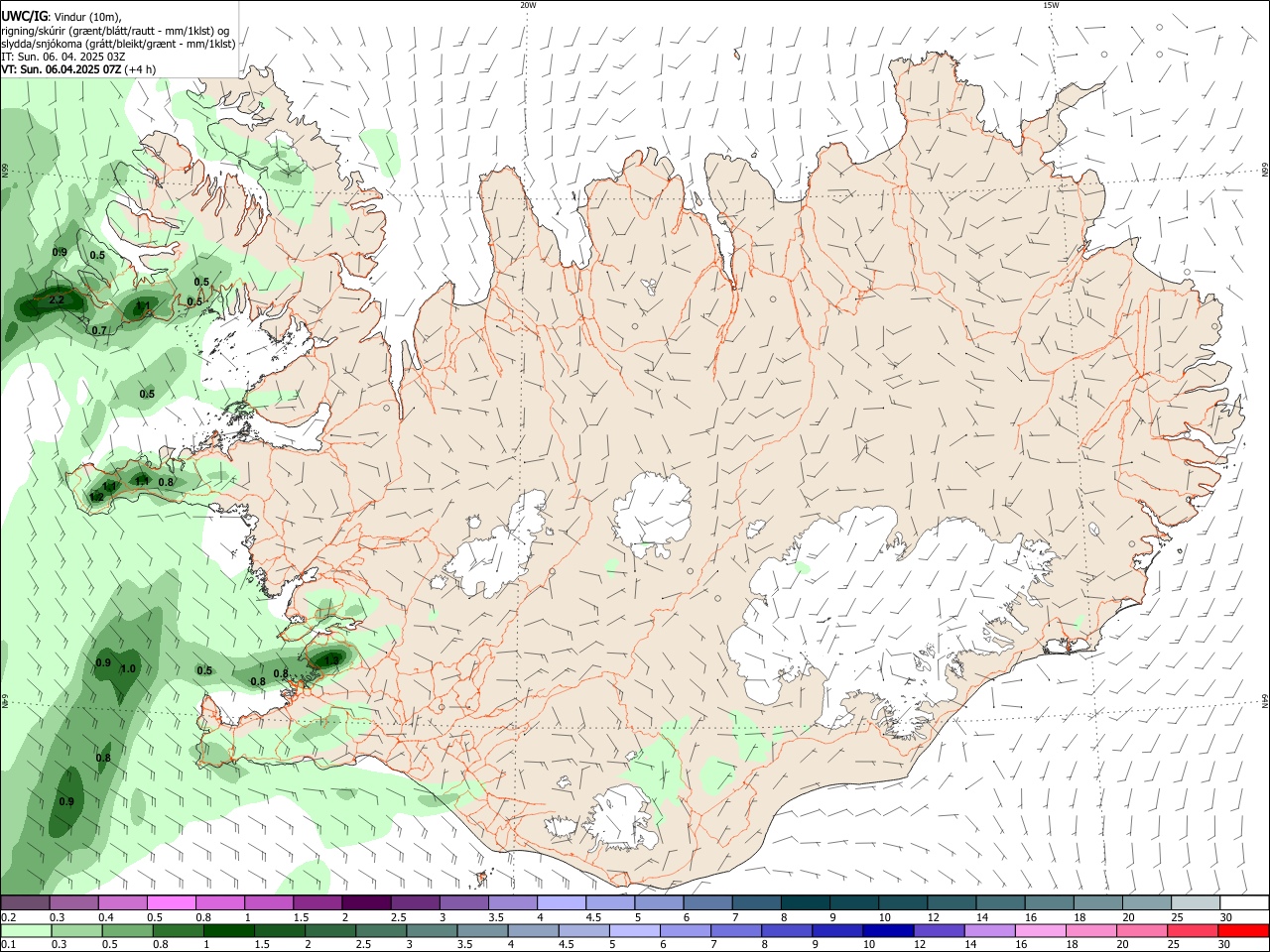1270x952 pixels.
Task: Click the 25 label under the snow scale
Action: pyautogui.click(x=1177, y=917)
